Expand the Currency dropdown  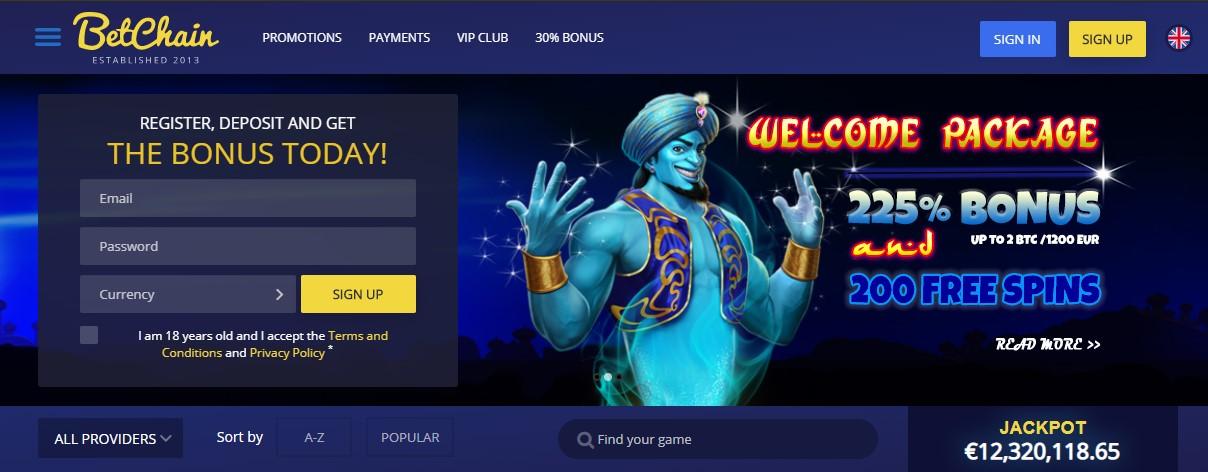coord(188,294)
